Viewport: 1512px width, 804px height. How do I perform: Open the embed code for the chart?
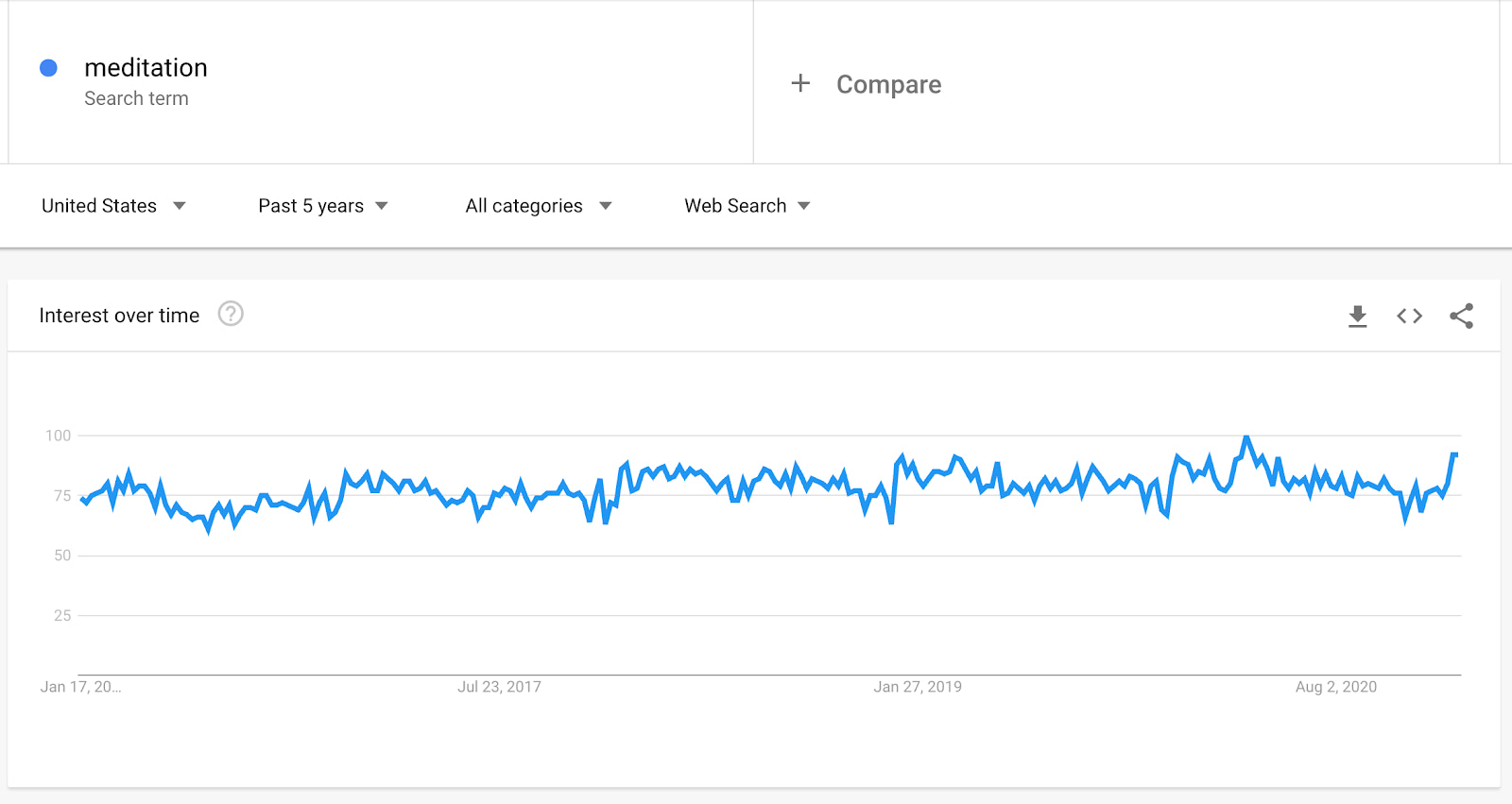1409,316
